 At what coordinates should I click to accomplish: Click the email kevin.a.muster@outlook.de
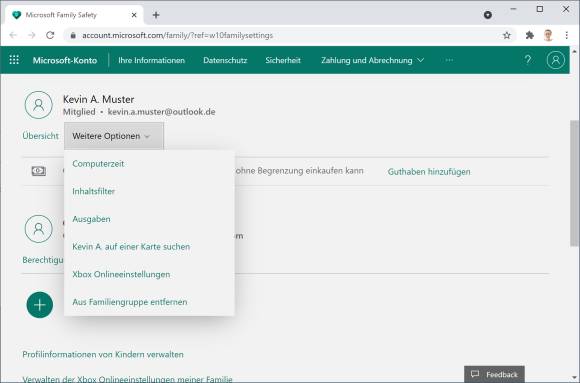[161, 112]
